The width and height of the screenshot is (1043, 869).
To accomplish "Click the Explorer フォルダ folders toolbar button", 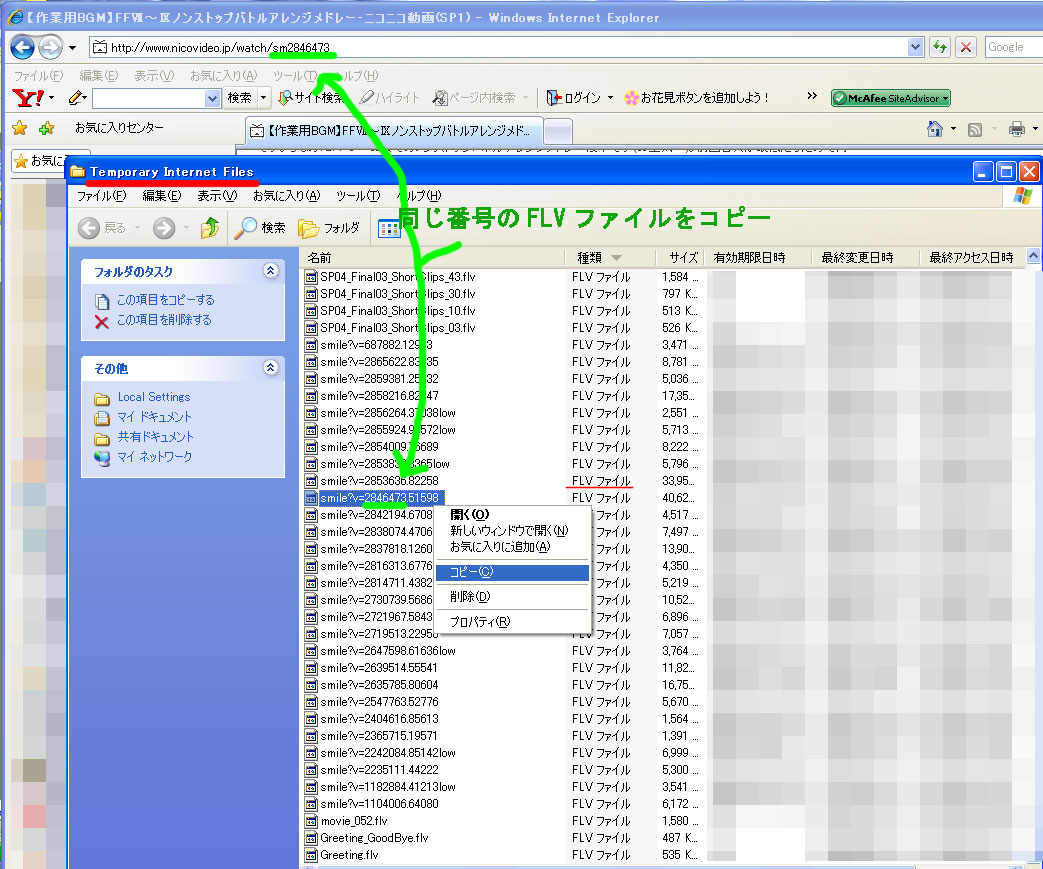I will pos(329,228).
